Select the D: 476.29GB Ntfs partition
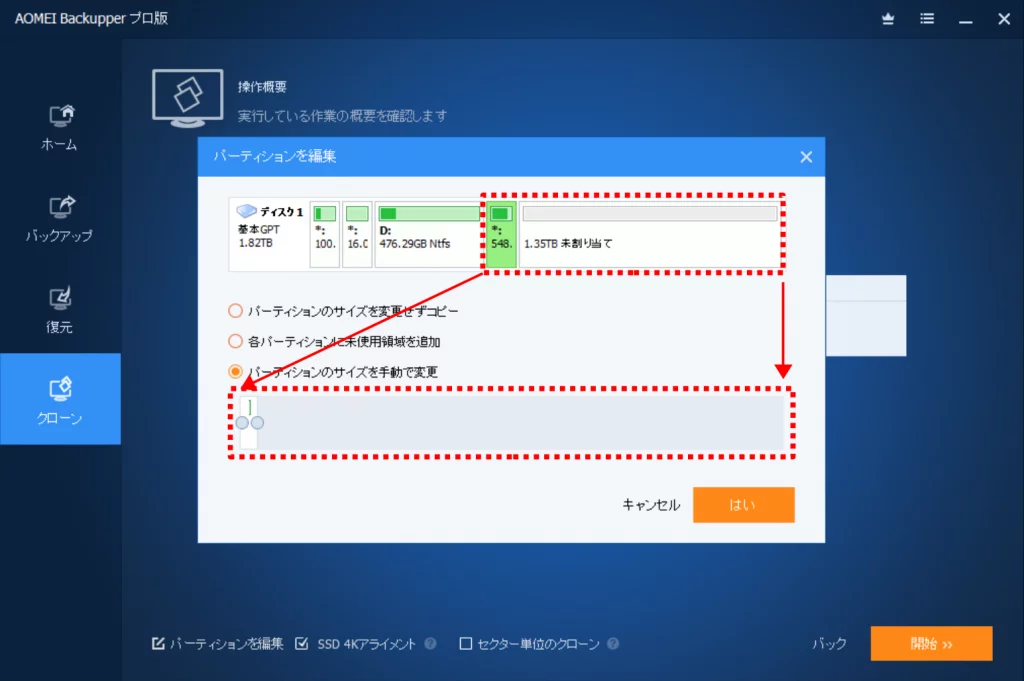This screenshot has width=1024, height=681. [428, 234]
